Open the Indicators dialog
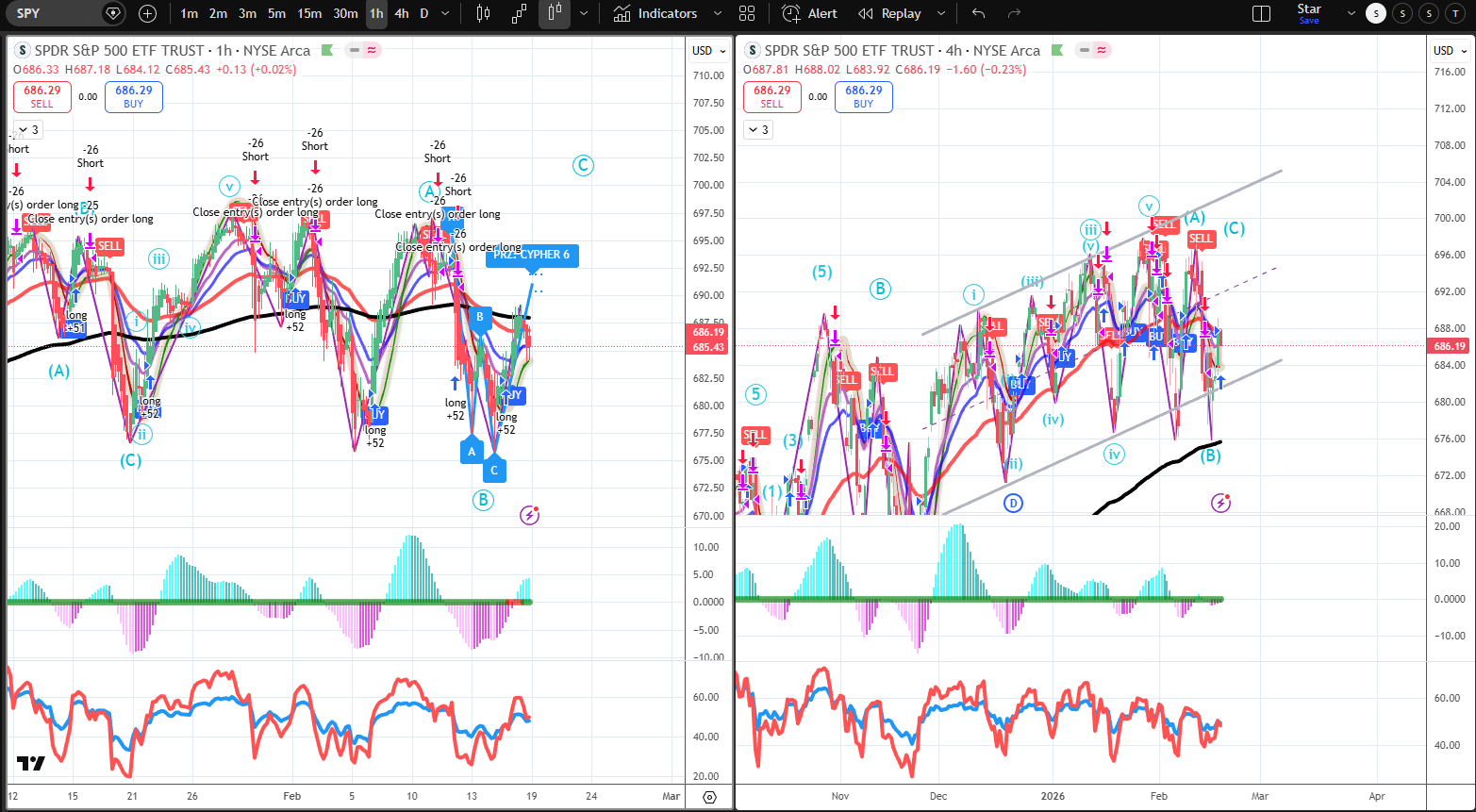Image resolution: width=1476 pixels, height=812 pixels. pyautogui.click(x=655, y=13)
